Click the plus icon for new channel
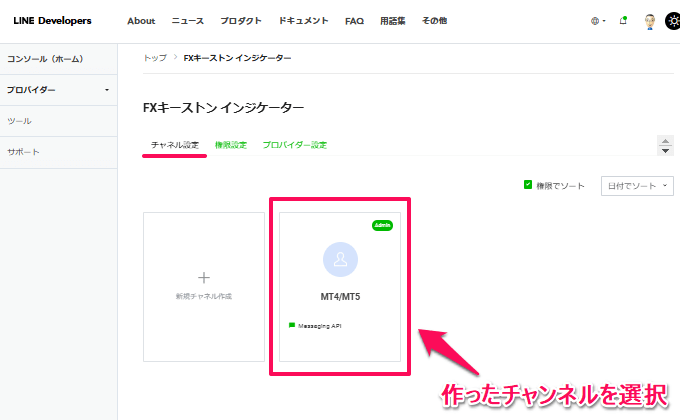 pyautogui.click(x=204, y=277)
